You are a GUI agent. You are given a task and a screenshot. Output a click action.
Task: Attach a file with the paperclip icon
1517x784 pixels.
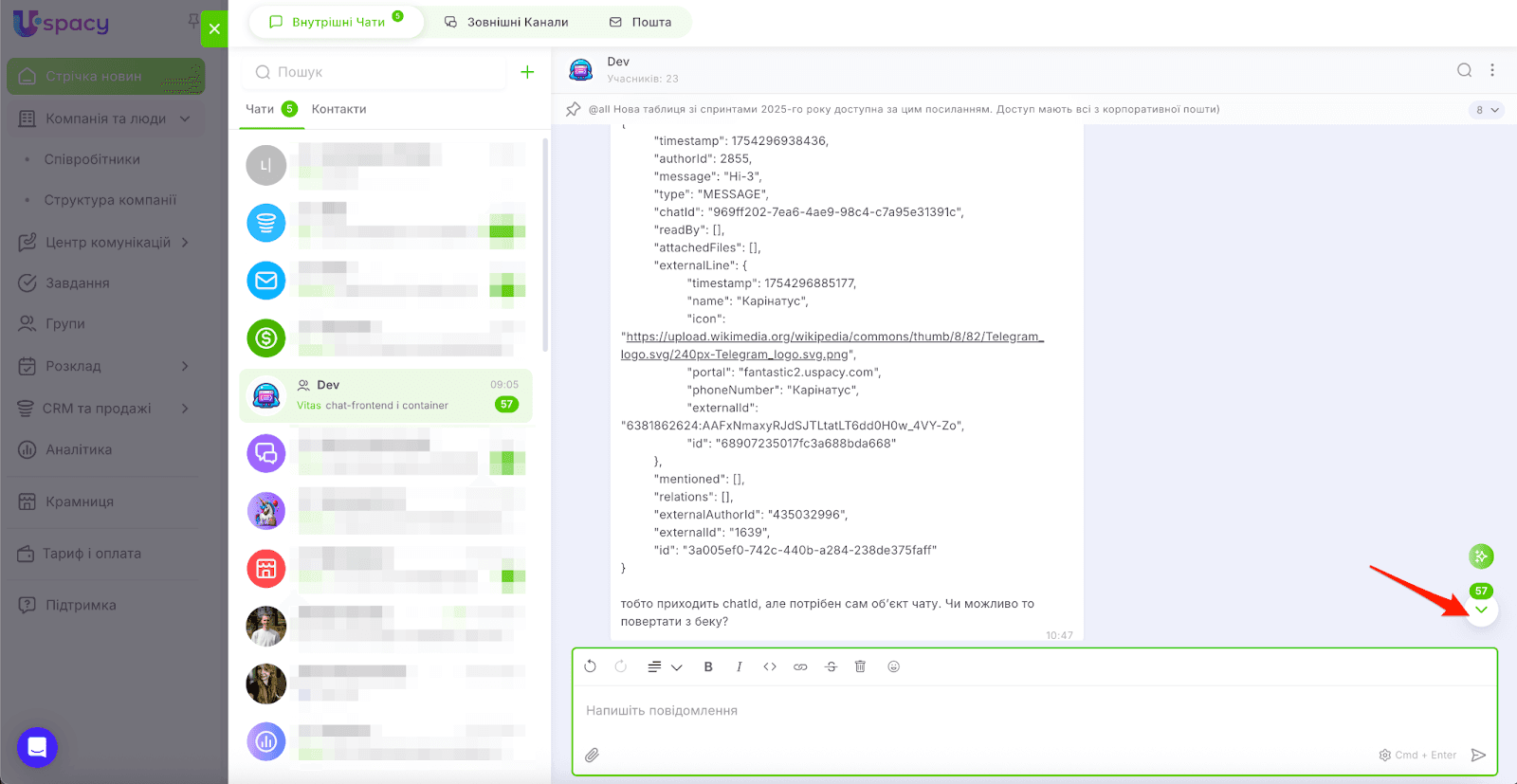point(592,755)
